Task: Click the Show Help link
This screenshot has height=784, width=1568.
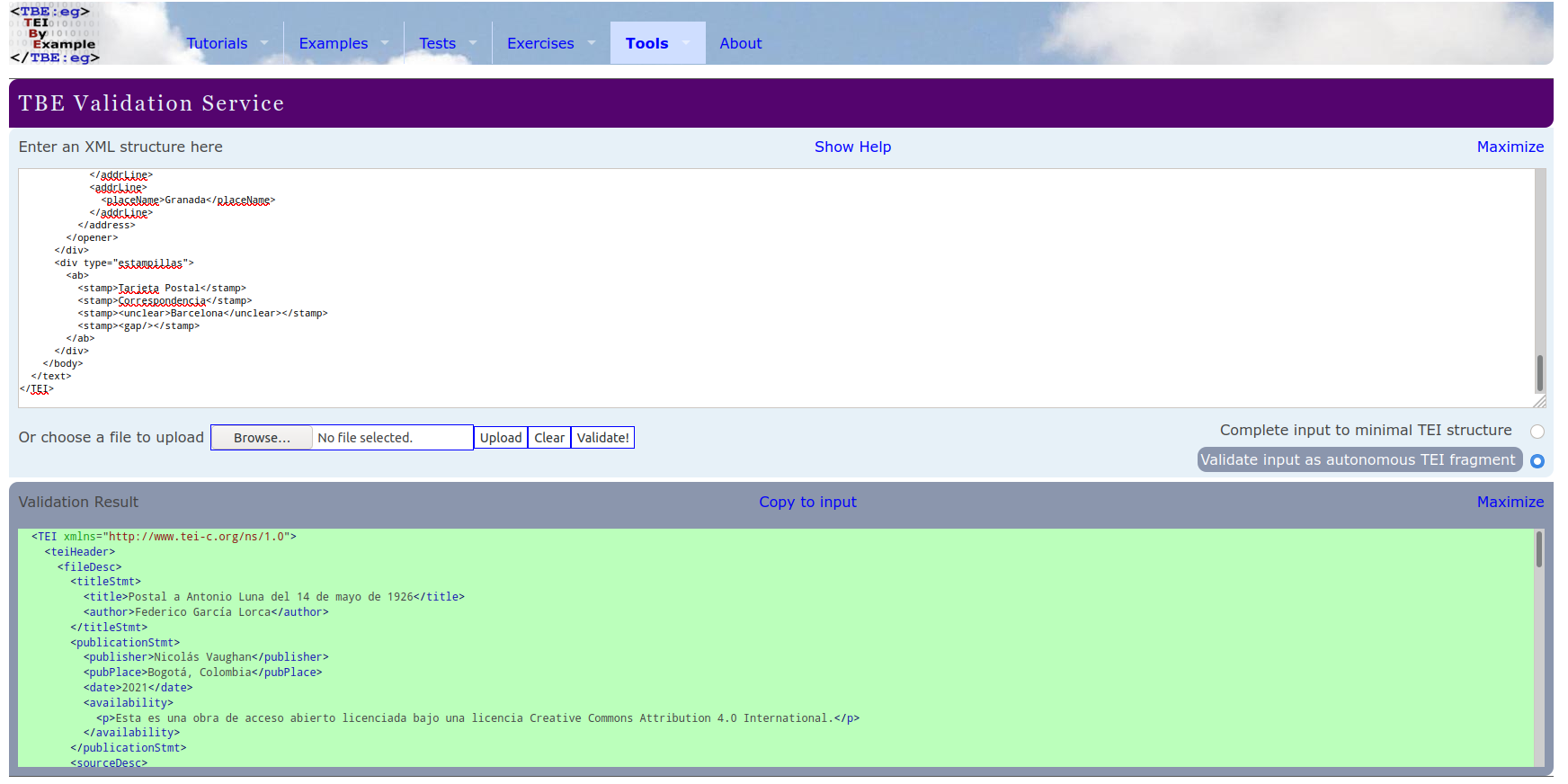Action: tap(852, 147)
